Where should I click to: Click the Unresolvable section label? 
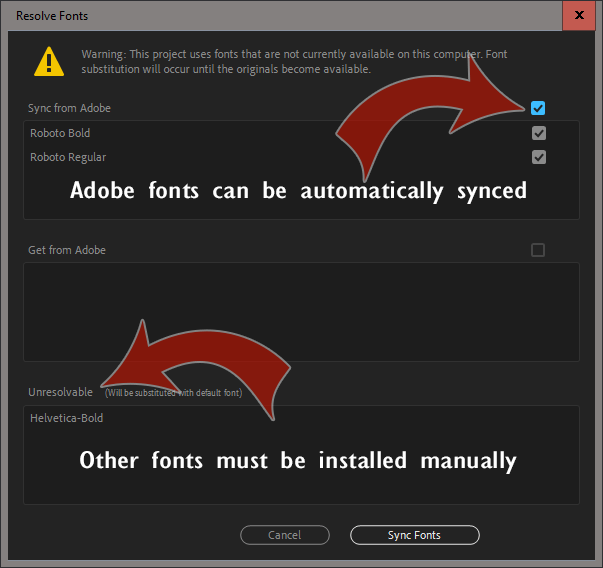coord(60,392)
